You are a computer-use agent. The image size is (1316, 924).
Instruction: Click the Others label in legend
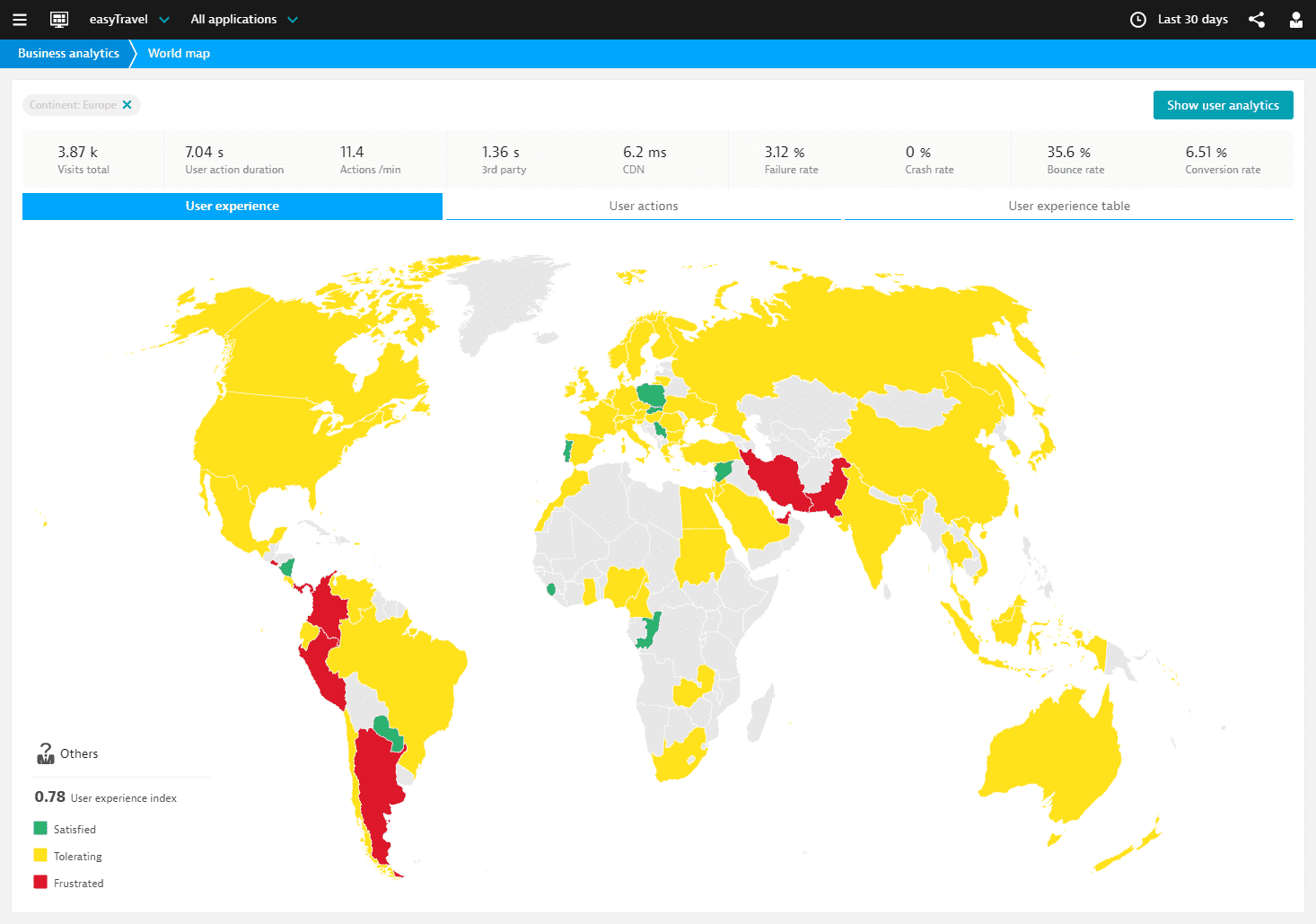(79, 754)
